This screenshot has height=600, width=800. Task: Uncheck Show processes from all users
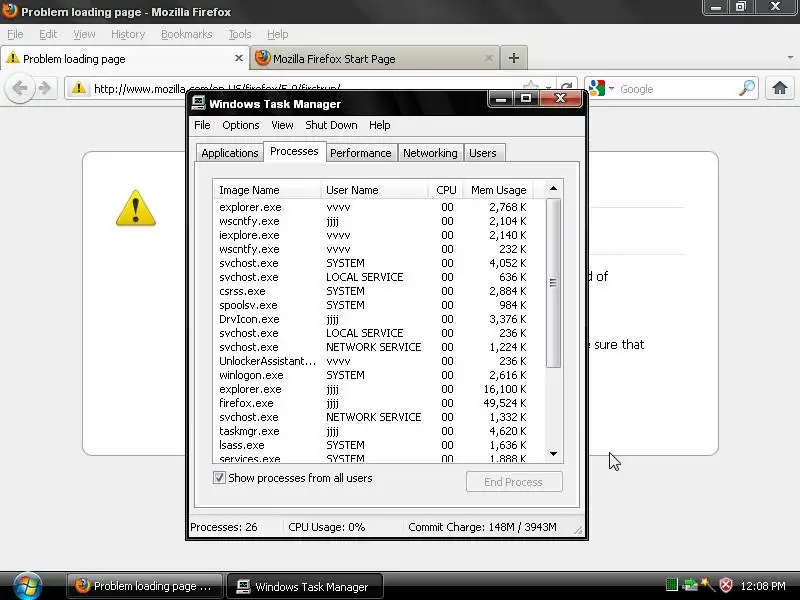click(x=219, y=478)
